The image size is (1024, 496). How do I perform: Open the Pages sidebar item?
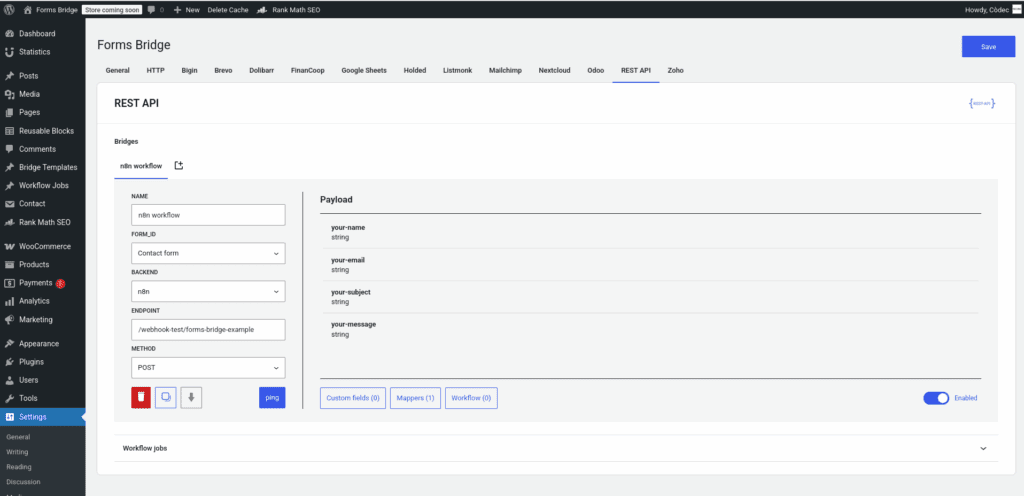tap(42, 112)
